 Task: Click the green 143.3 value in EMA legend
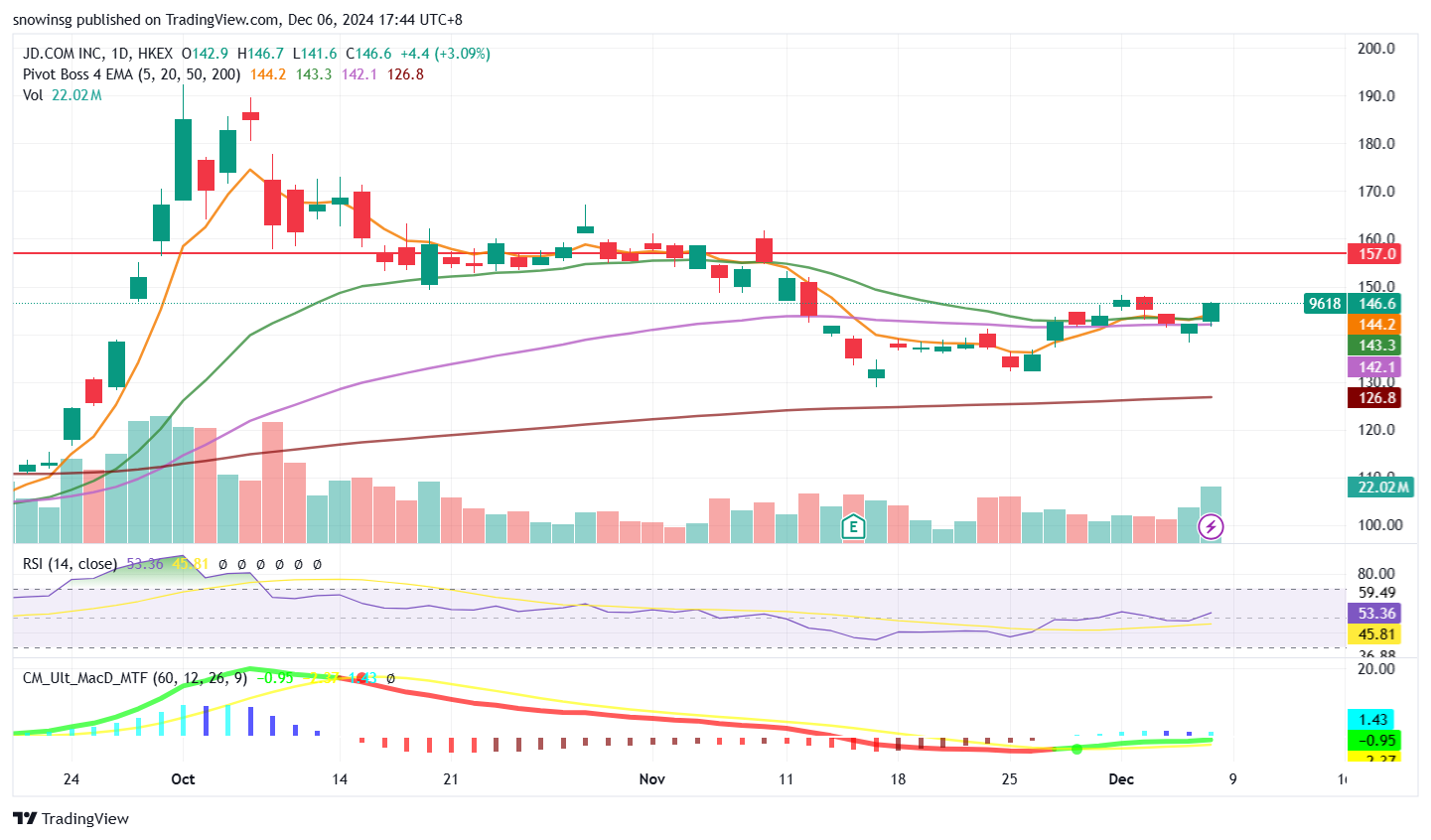314,74
